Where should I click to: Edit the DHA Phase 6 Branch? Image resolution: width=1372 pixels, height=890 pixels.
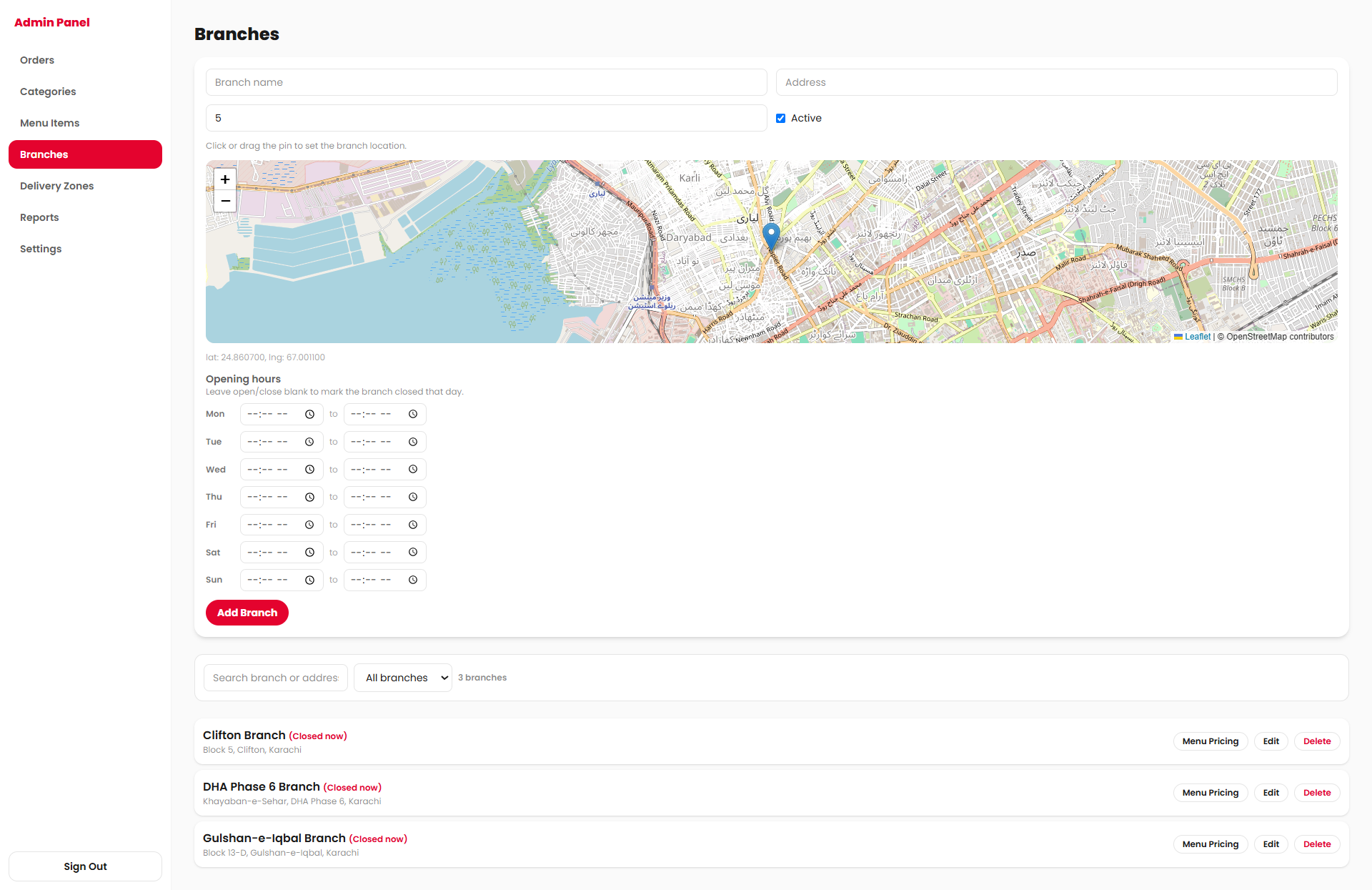coord(1271,793)
